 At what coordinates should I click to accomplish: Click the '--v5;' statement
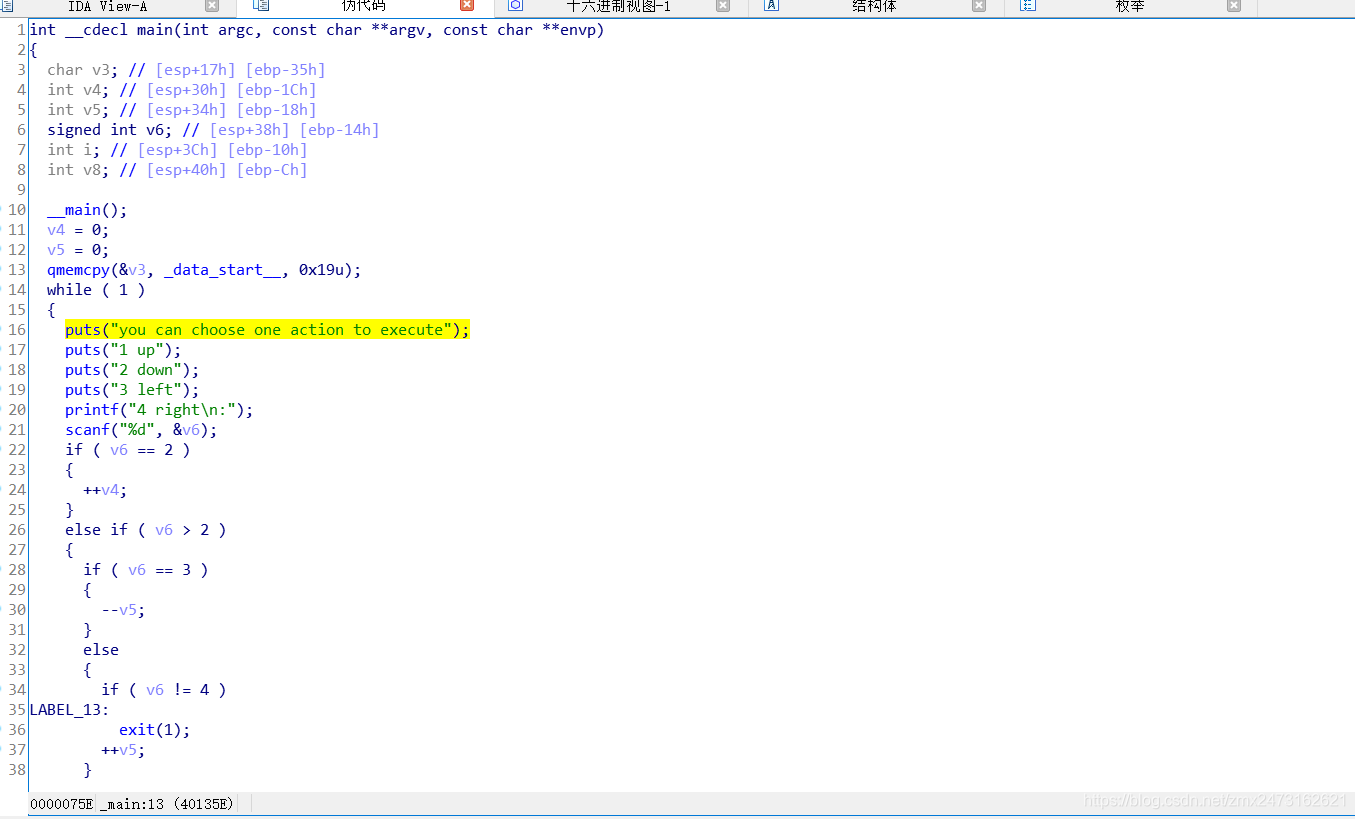click(123, 610)
